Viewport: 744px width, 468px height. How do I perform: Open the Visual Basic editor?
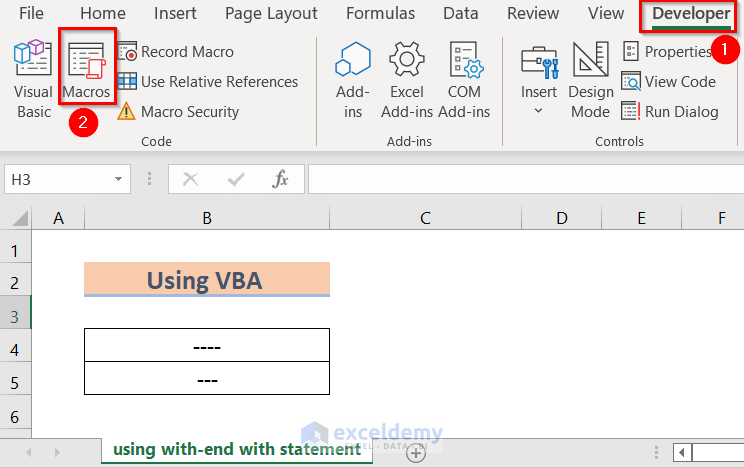click(x=33, y=80)
